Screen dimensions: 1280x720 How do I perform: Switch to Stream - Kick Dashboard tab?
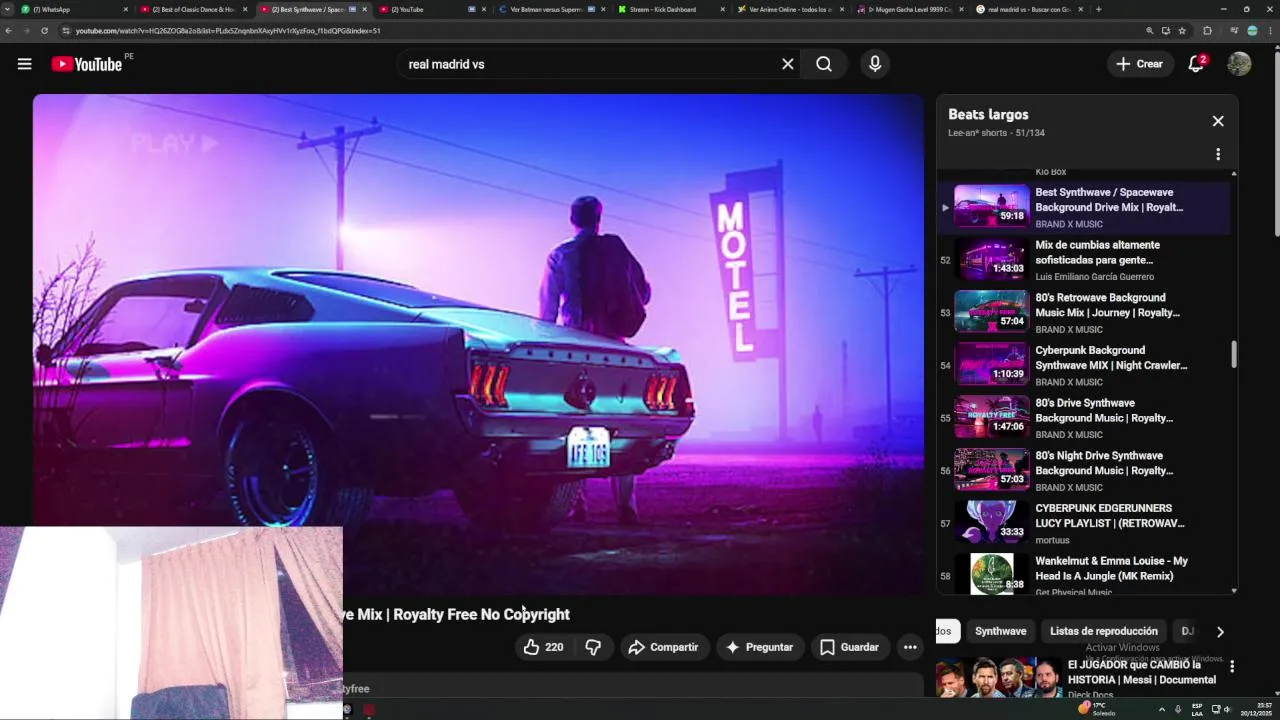click(x=670, y=9)
